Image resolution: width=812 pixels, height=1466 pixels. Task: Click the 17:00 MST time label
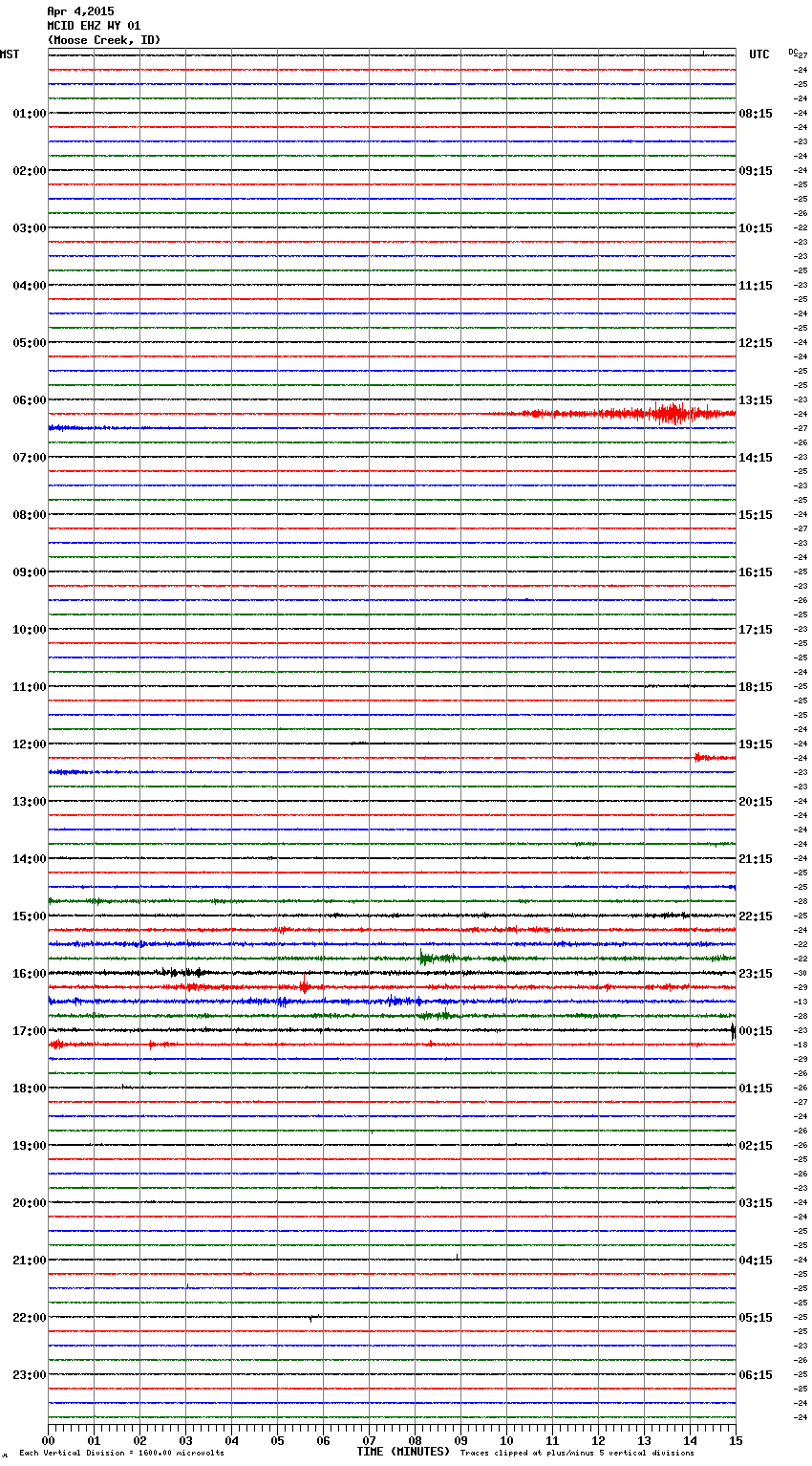coord(29,1031)
